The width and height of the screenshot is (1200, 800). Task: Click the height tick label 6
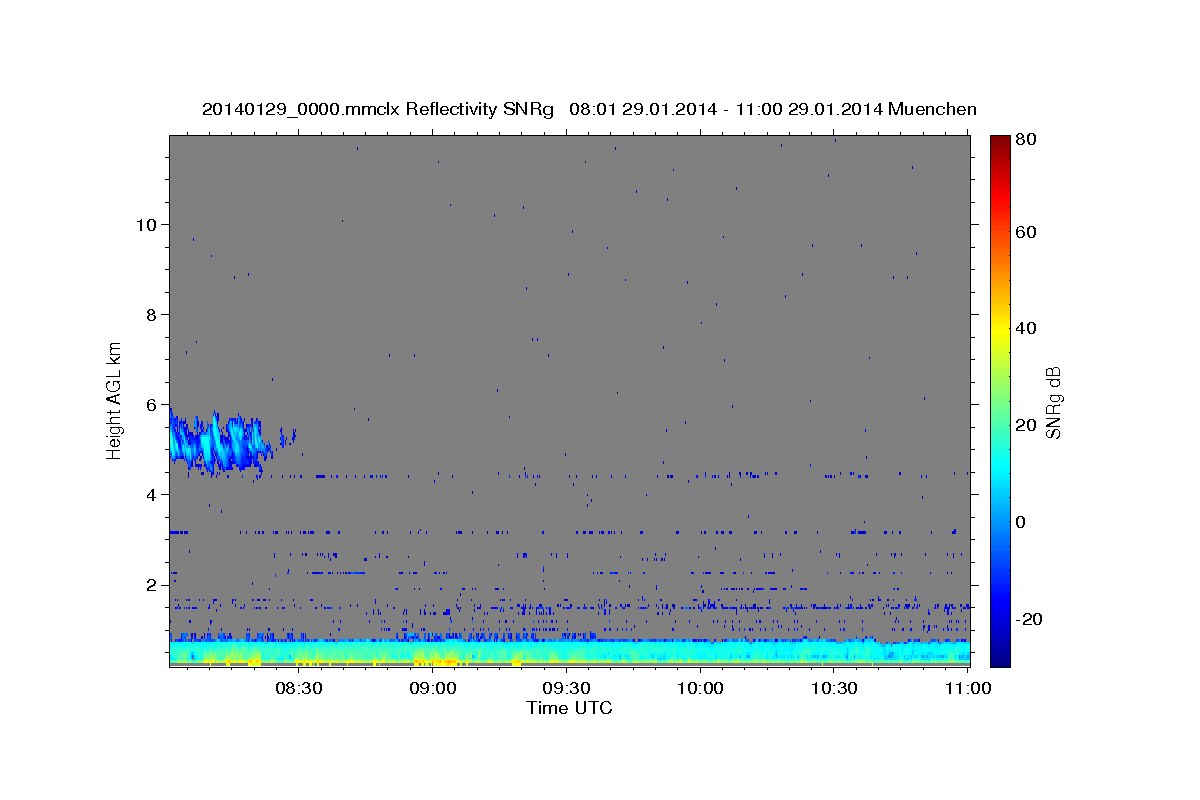[x=151, y=404]
